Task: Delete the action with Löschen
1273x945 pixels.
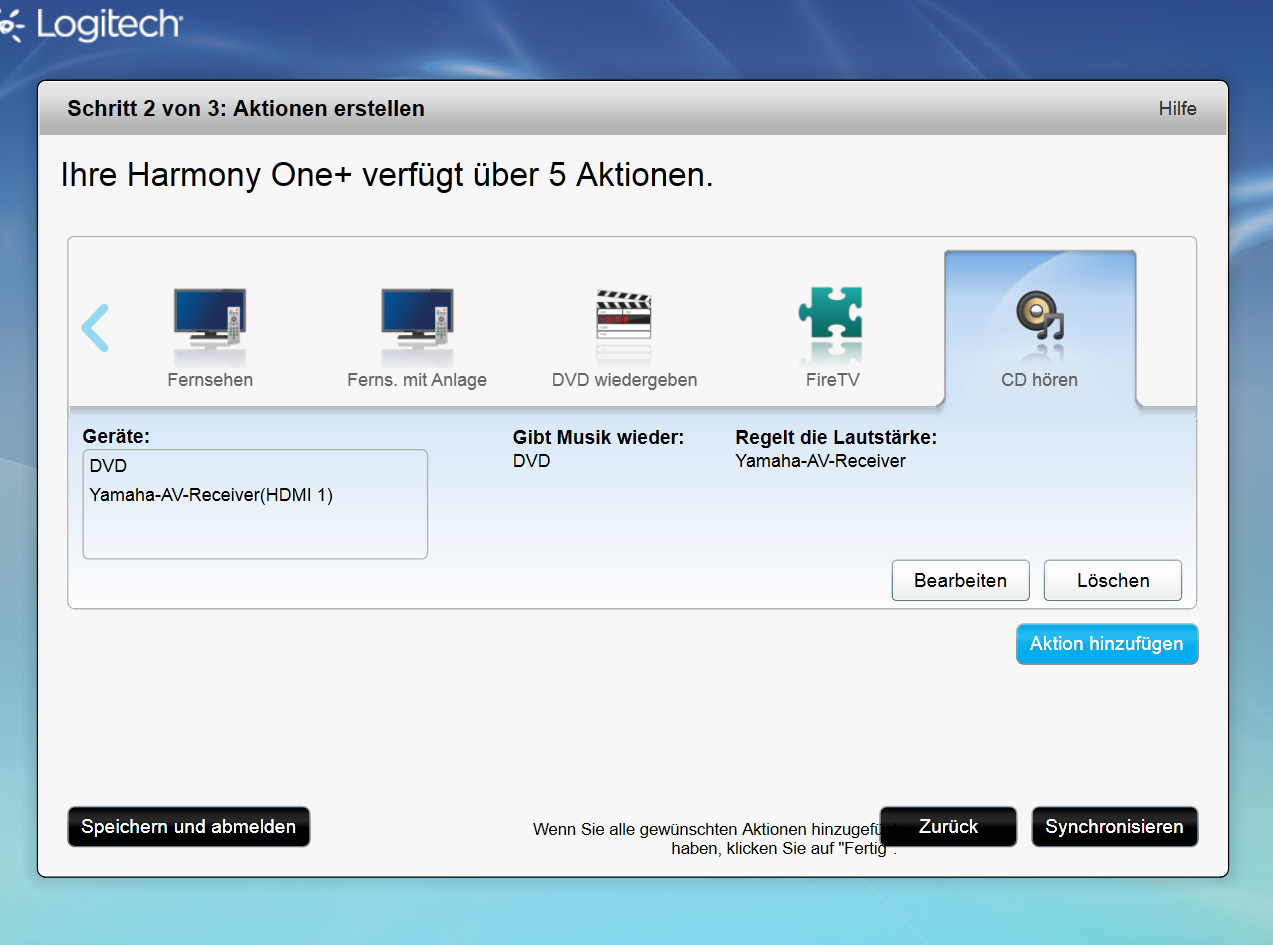Action: tap(1112, 581)
